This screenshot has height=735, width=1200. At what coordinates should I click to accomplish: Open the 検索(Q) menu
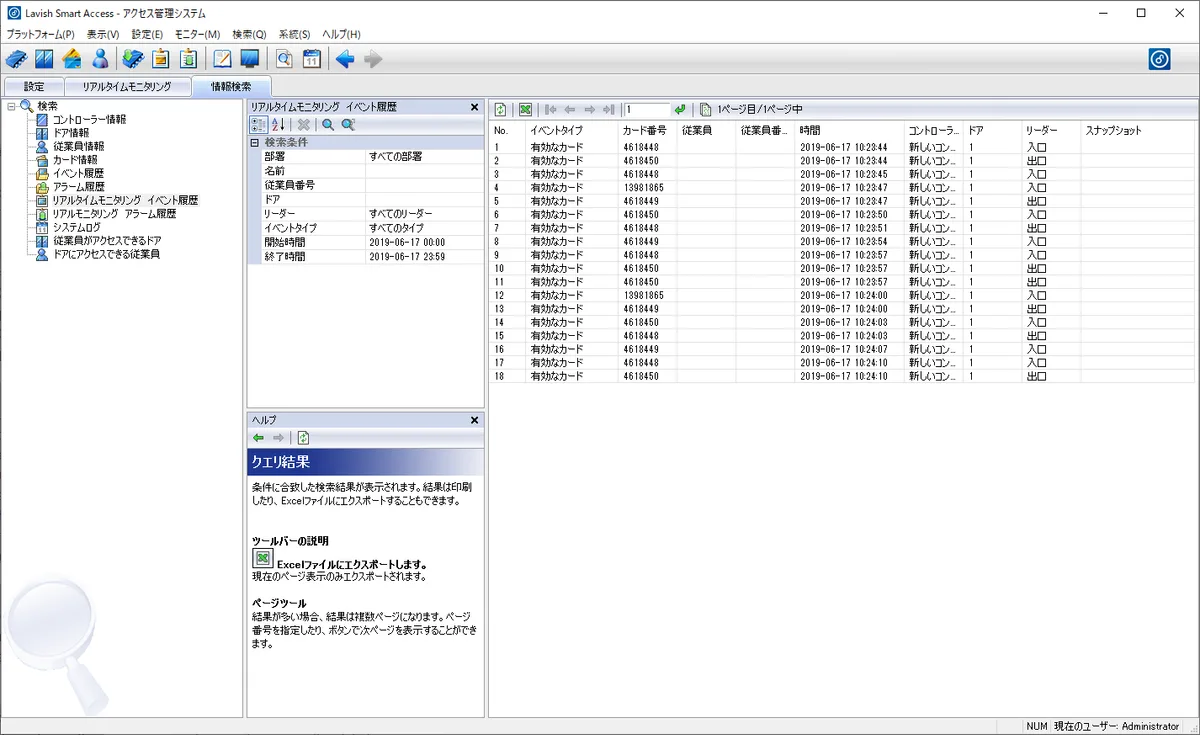click(249, 34)
